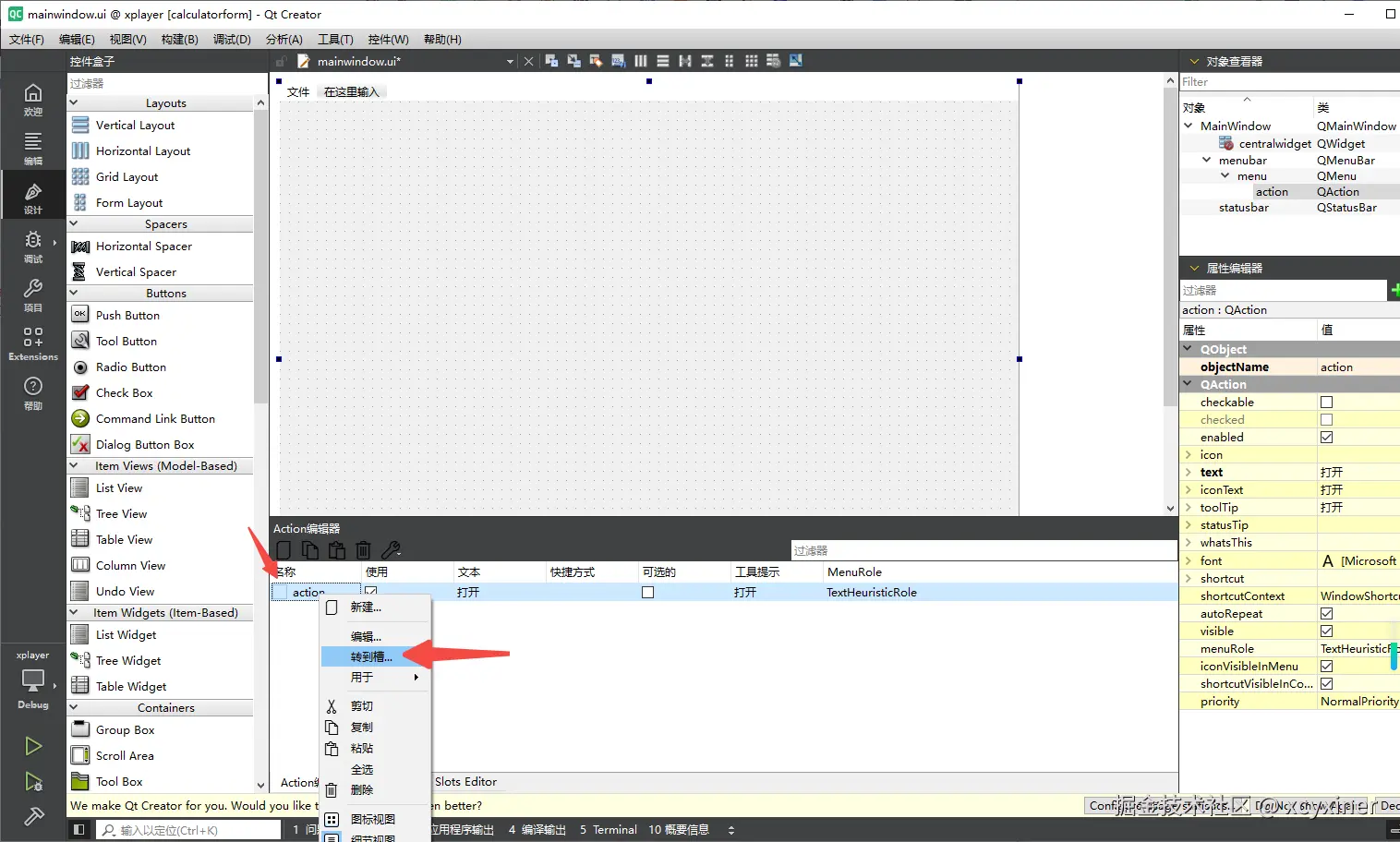Click Adjust Size toolbar icon
Screen dimensions: 1400x842
click(x=795, y=61)
